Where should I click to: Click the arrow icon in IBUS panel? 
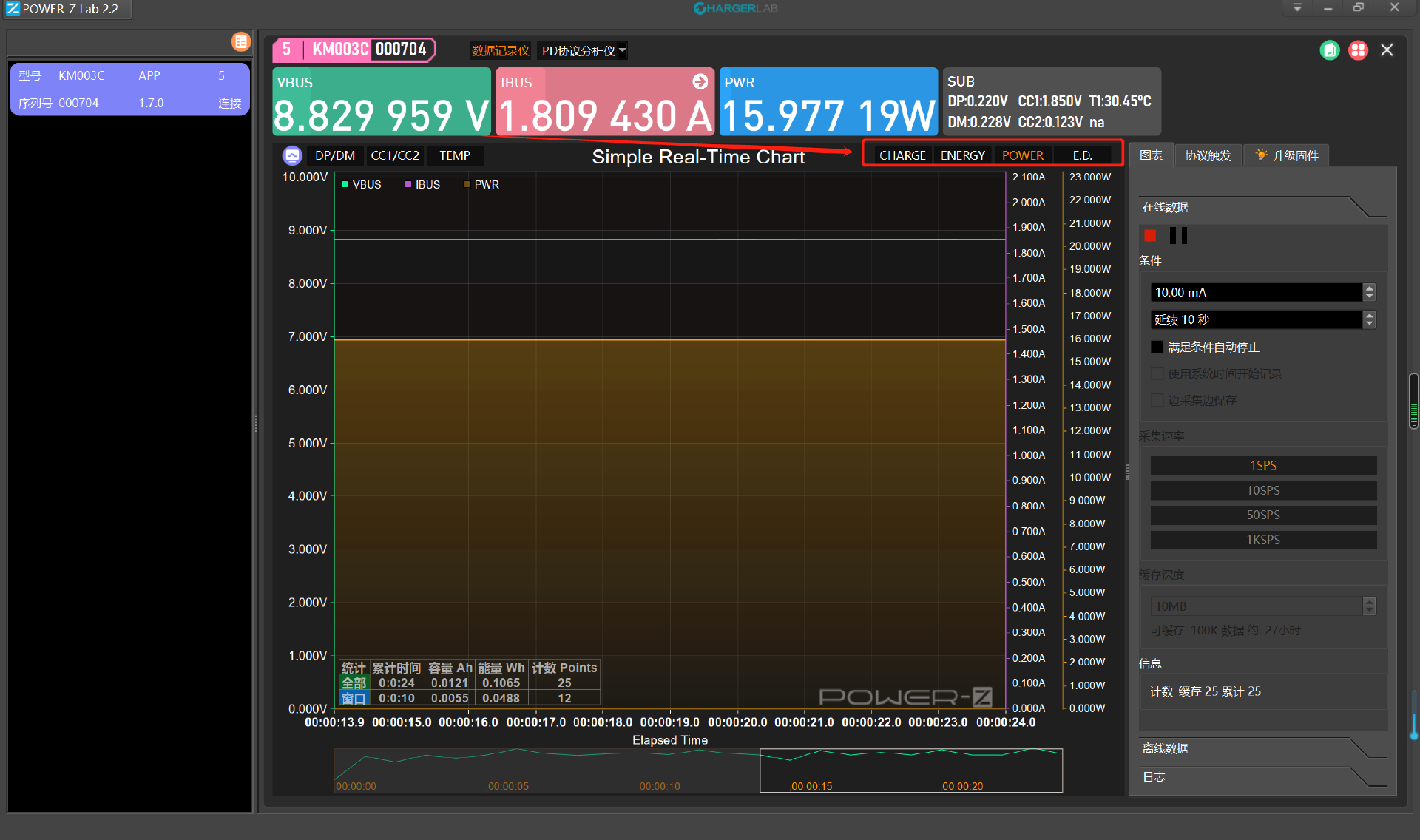coord(700,81)
